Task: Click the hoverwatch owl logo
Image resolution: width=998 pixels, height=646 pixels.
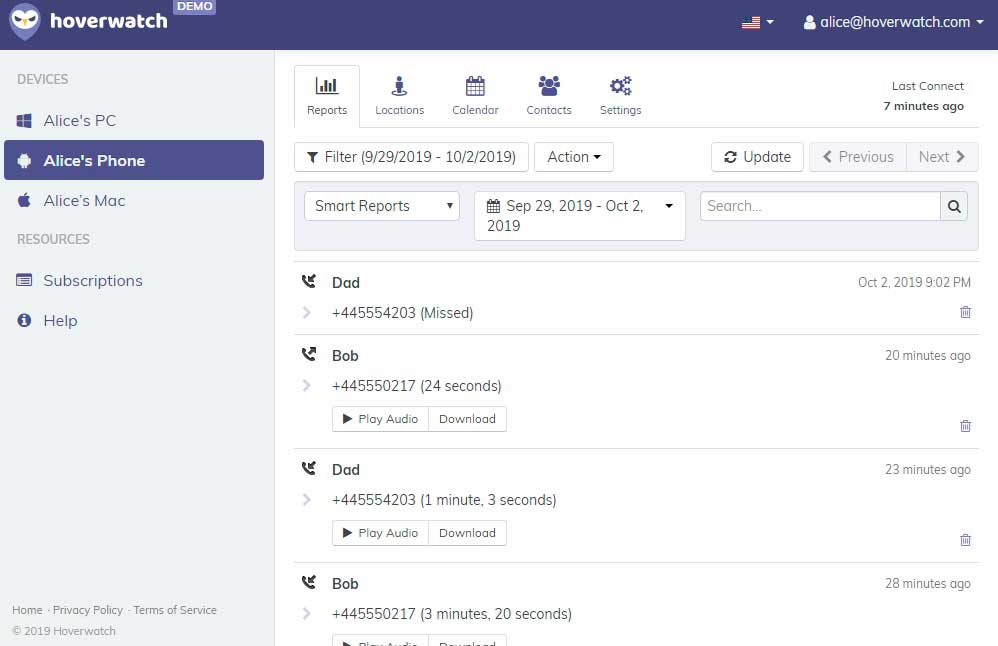Action: pyautogui.click(x=25, y=21)
